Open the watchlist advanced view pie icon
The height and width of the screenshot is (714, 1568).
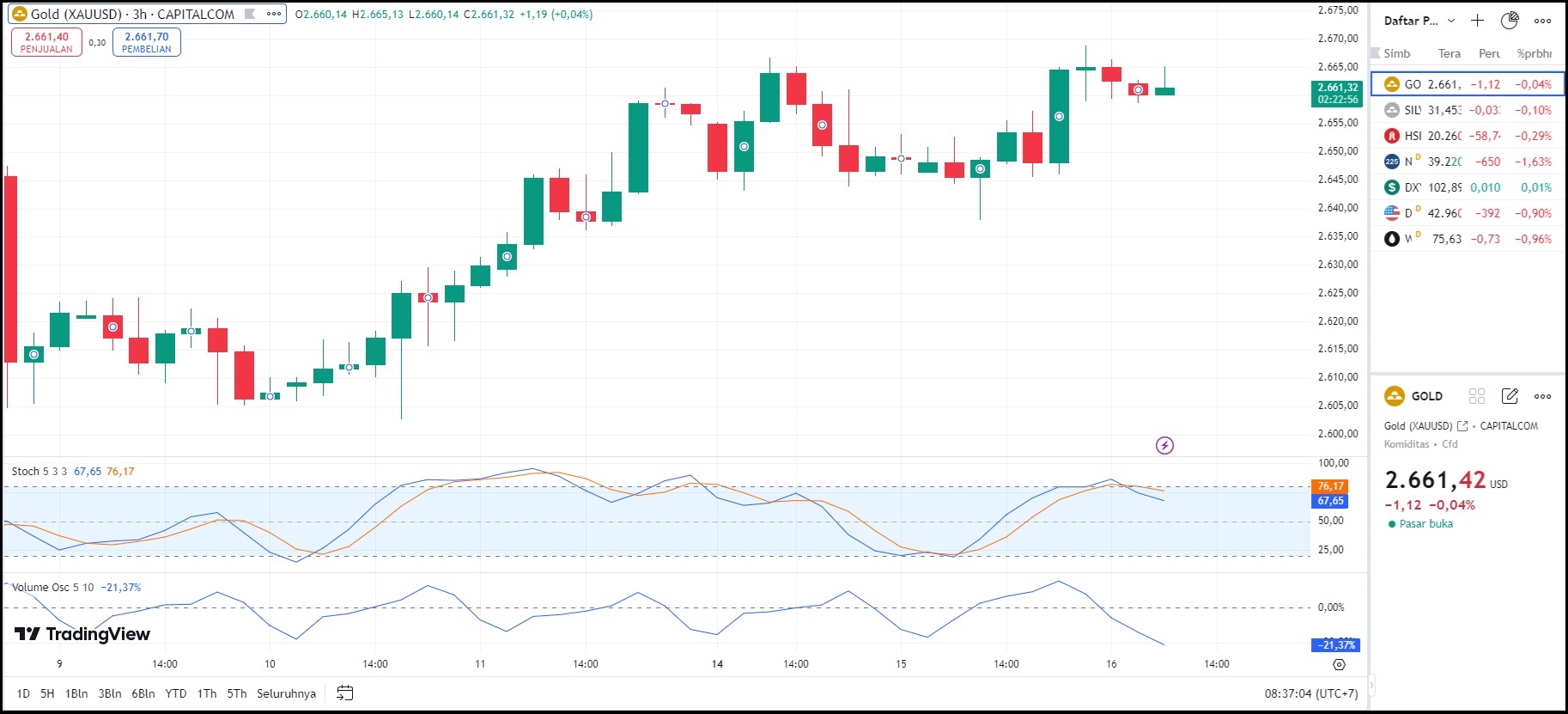coord(1510,21)
